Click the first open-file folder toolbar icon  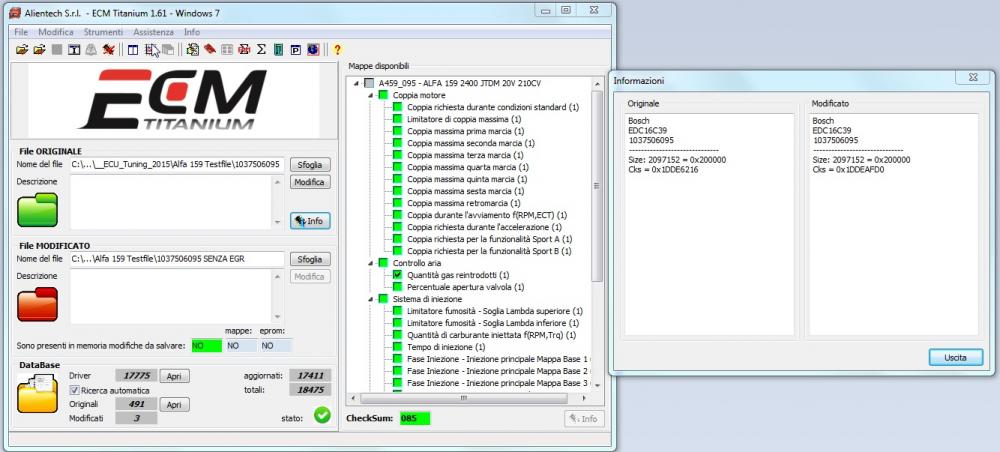pos(22,49)
